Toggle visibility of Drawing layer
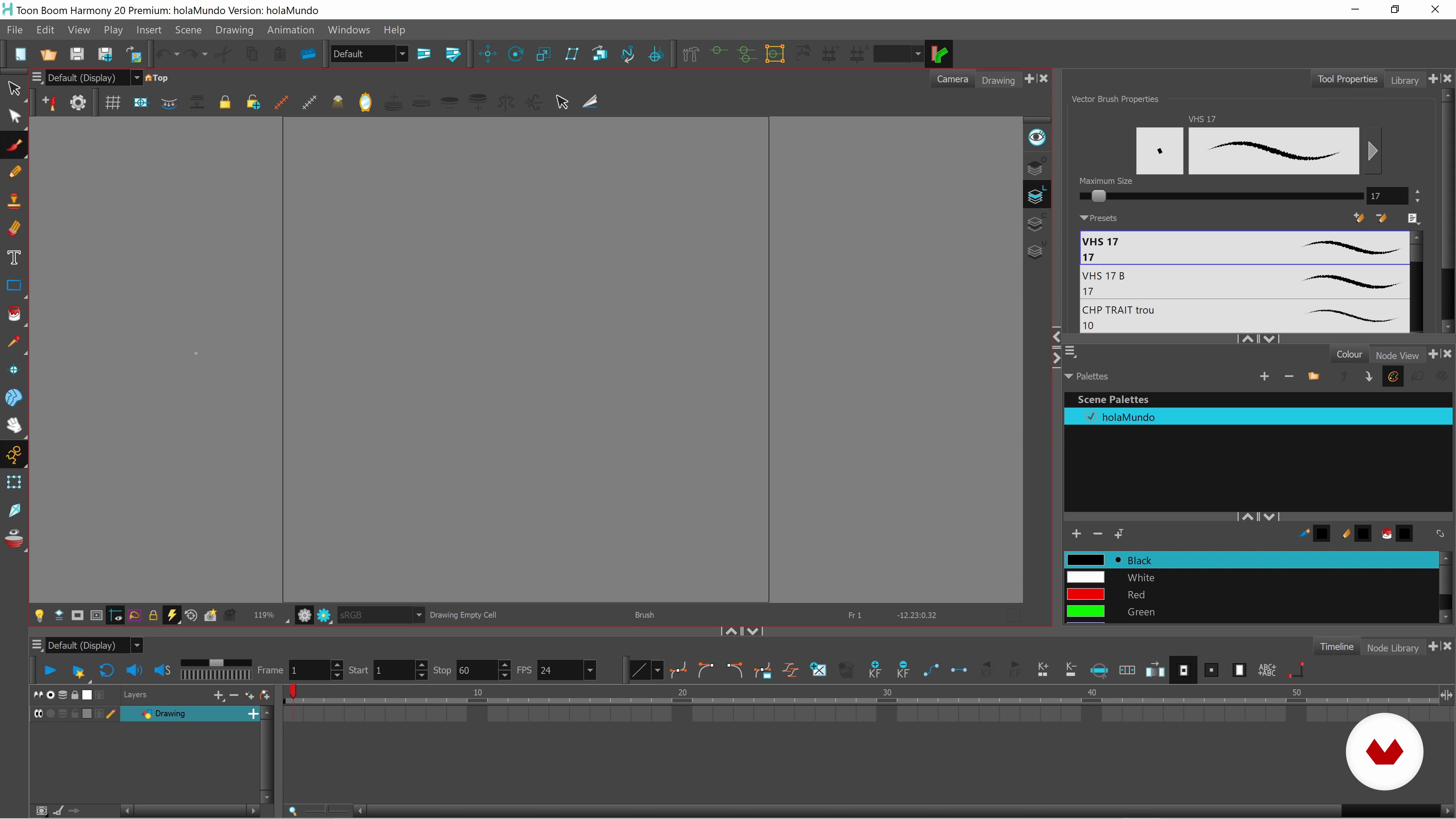The image size is (1456, 819). click(38, 713)
